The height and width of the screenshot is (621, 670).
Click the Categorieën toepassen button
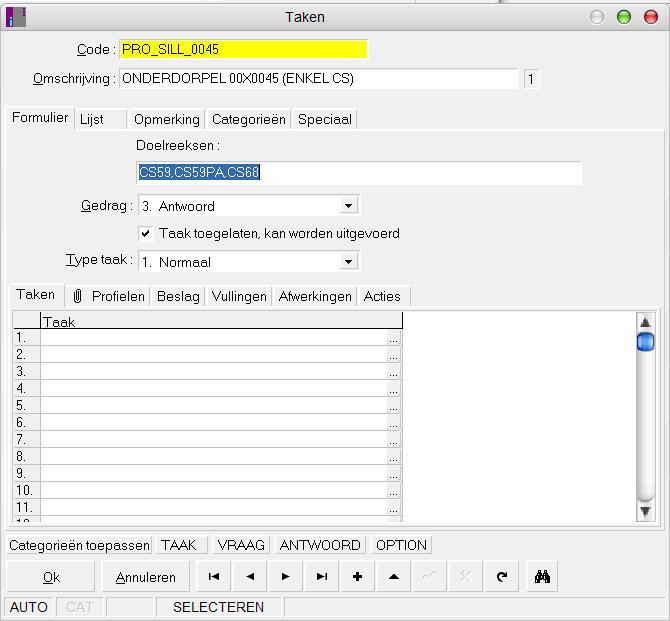[x=79, y=545]
